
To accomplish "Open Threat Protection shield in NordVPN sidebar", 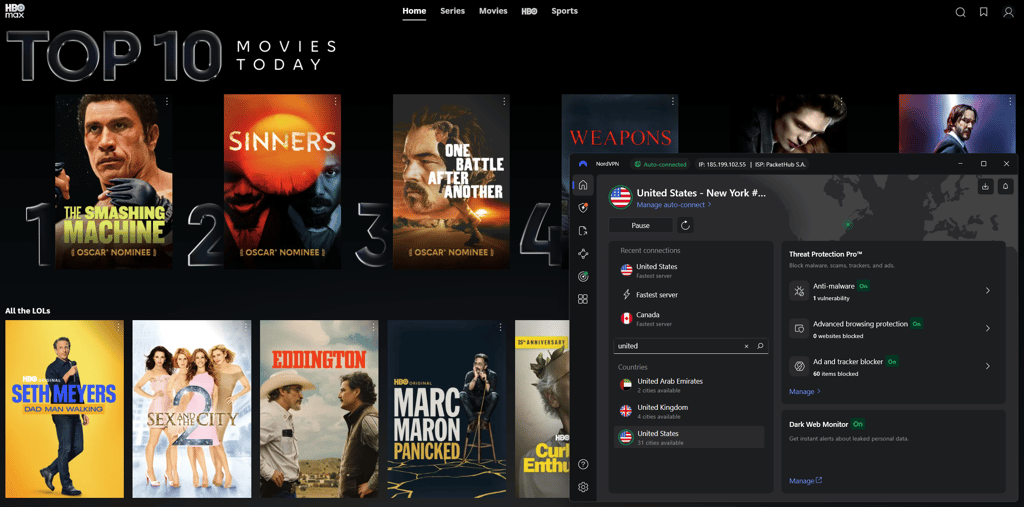I will (583, 208).
